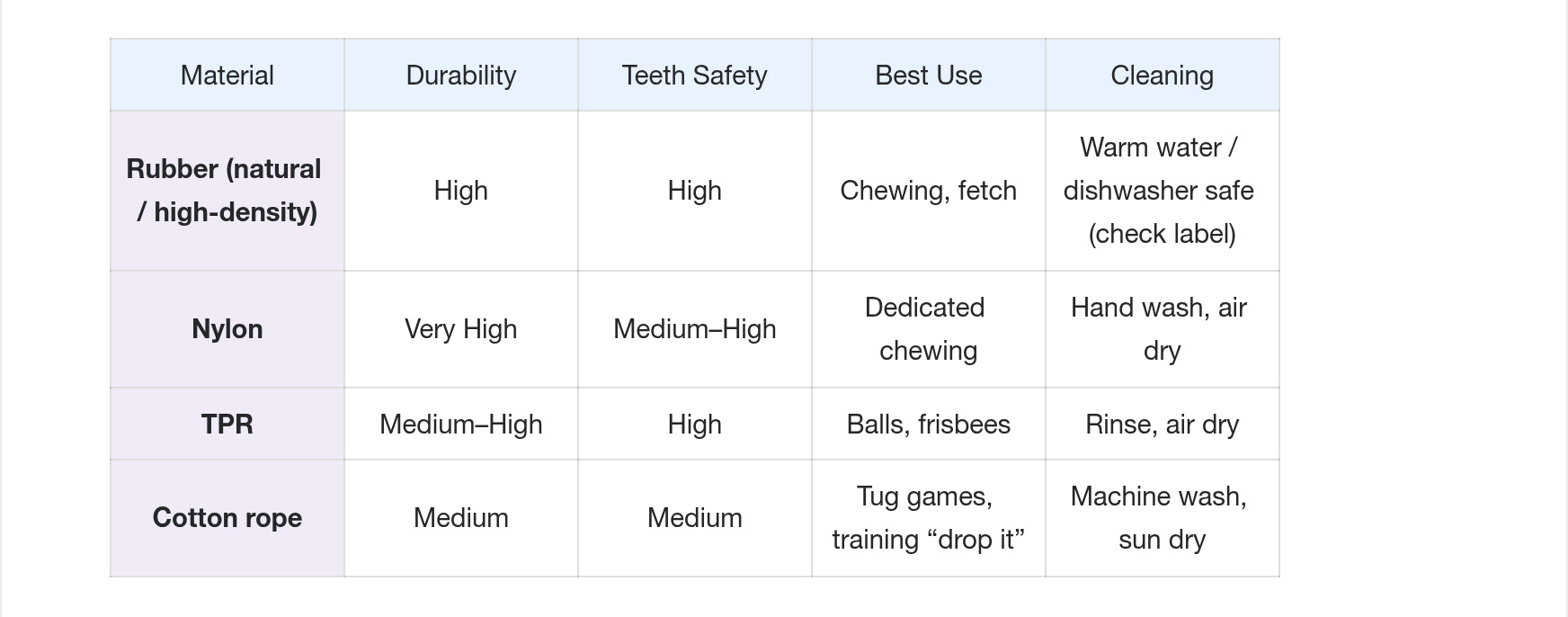Click the Balls, frisbees cell
Viewport: 1568px width, 617px height.
tap(928, 425)
